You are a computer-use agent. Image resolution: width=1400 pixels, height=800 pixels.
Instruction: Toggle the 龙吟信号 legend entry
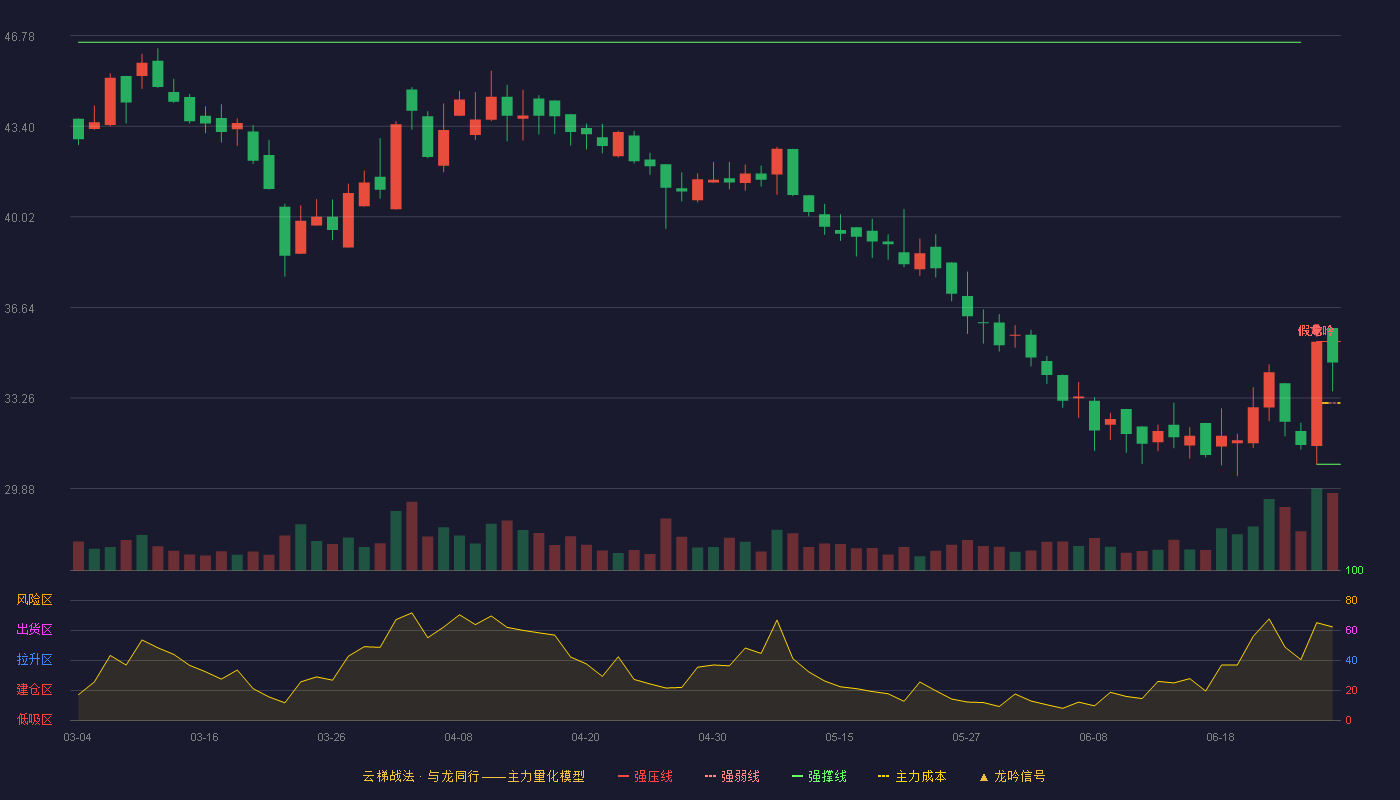coord(1012,776)
